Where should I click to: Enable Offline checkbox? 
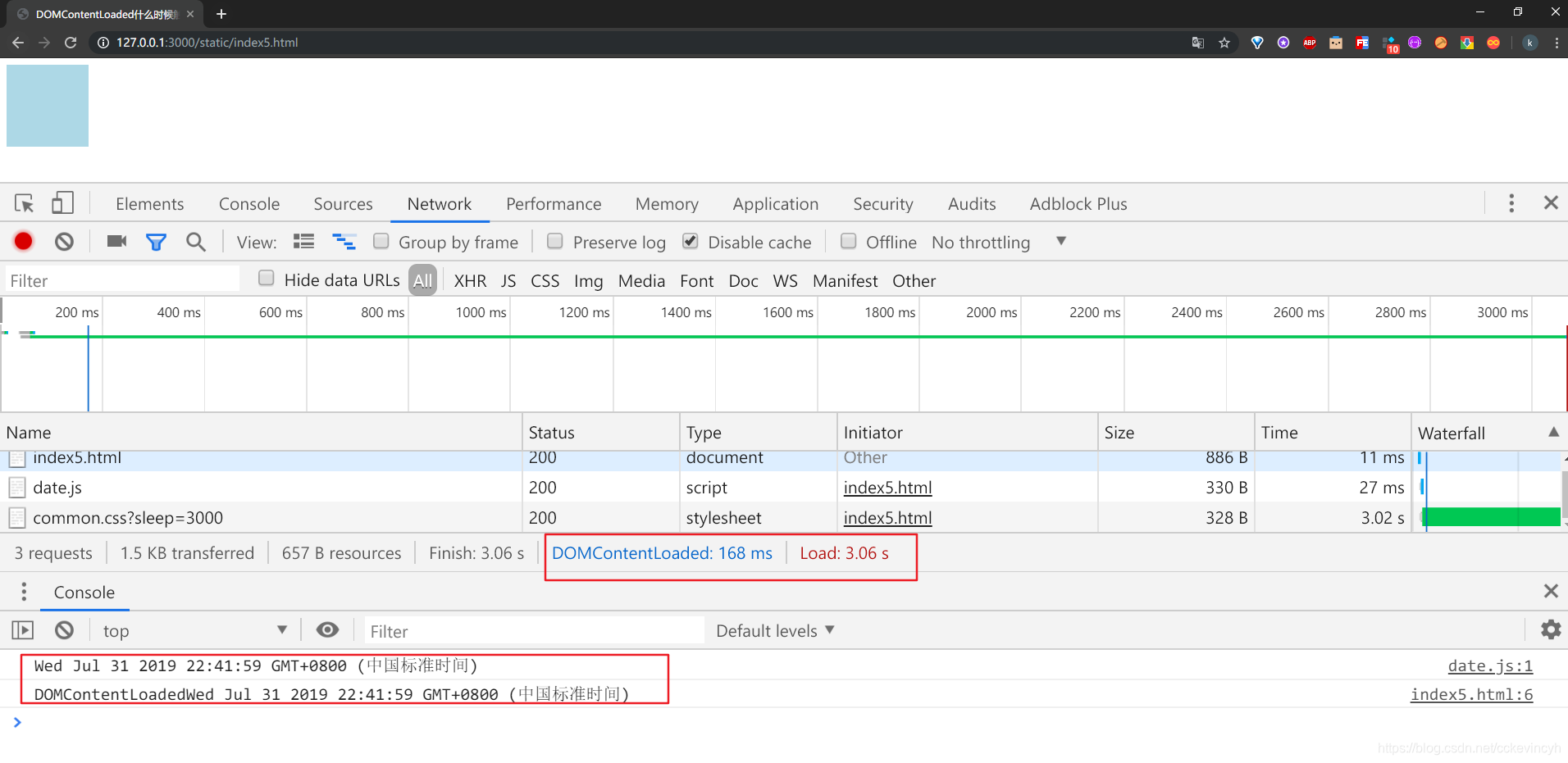click(x=849, y=241)
